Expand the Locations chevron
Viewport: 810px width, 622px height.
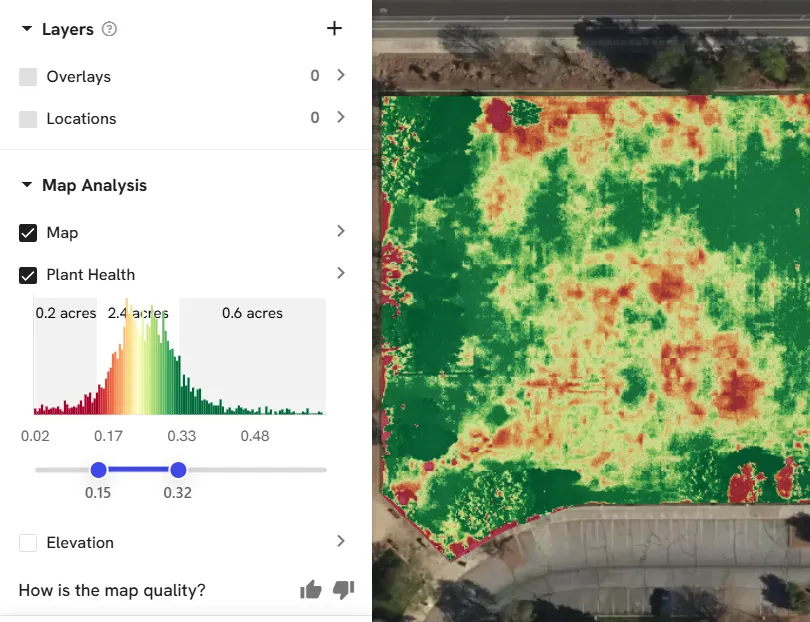pos(340,117)
